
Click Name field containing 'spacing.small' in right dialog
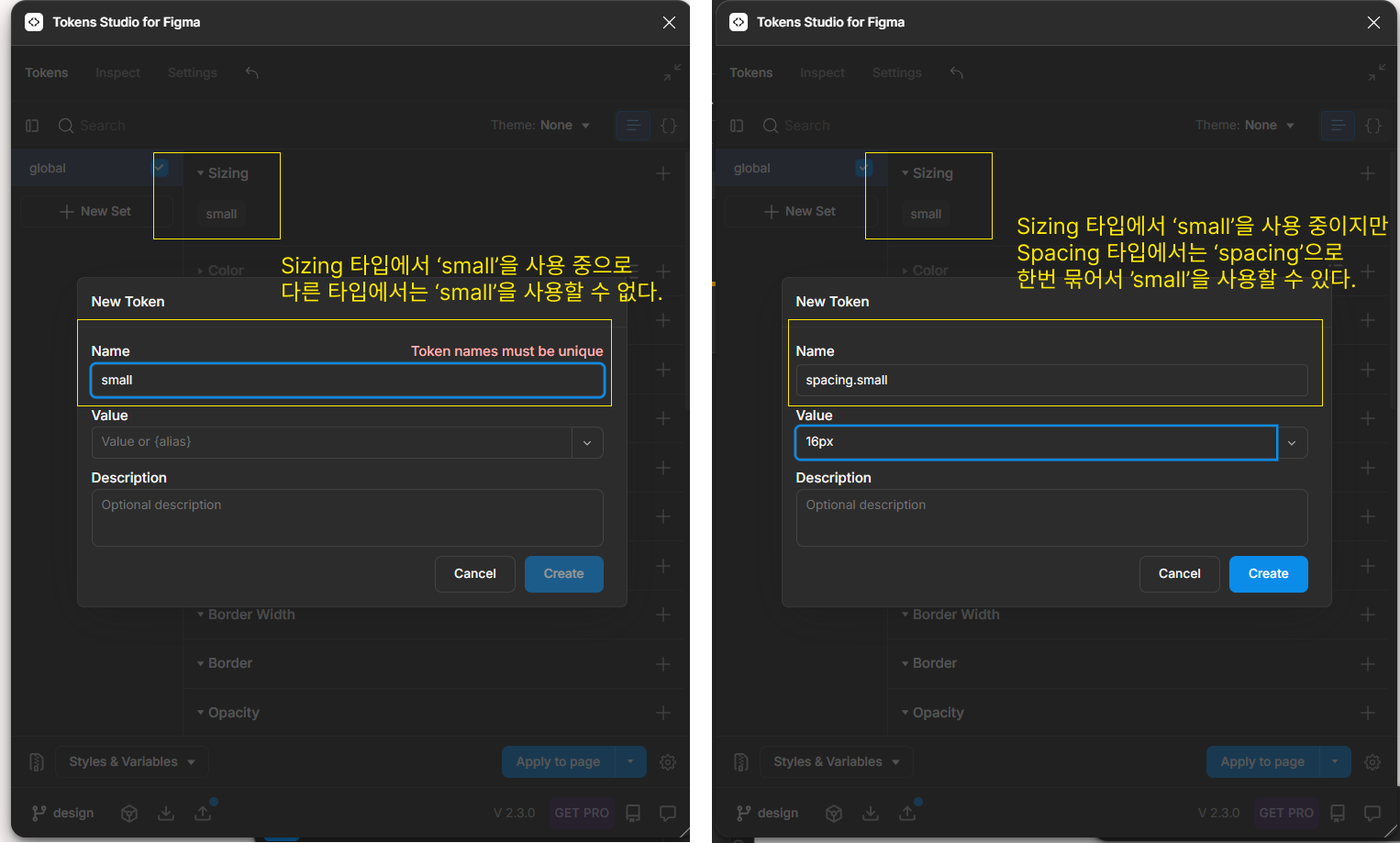coord(1051,381)
